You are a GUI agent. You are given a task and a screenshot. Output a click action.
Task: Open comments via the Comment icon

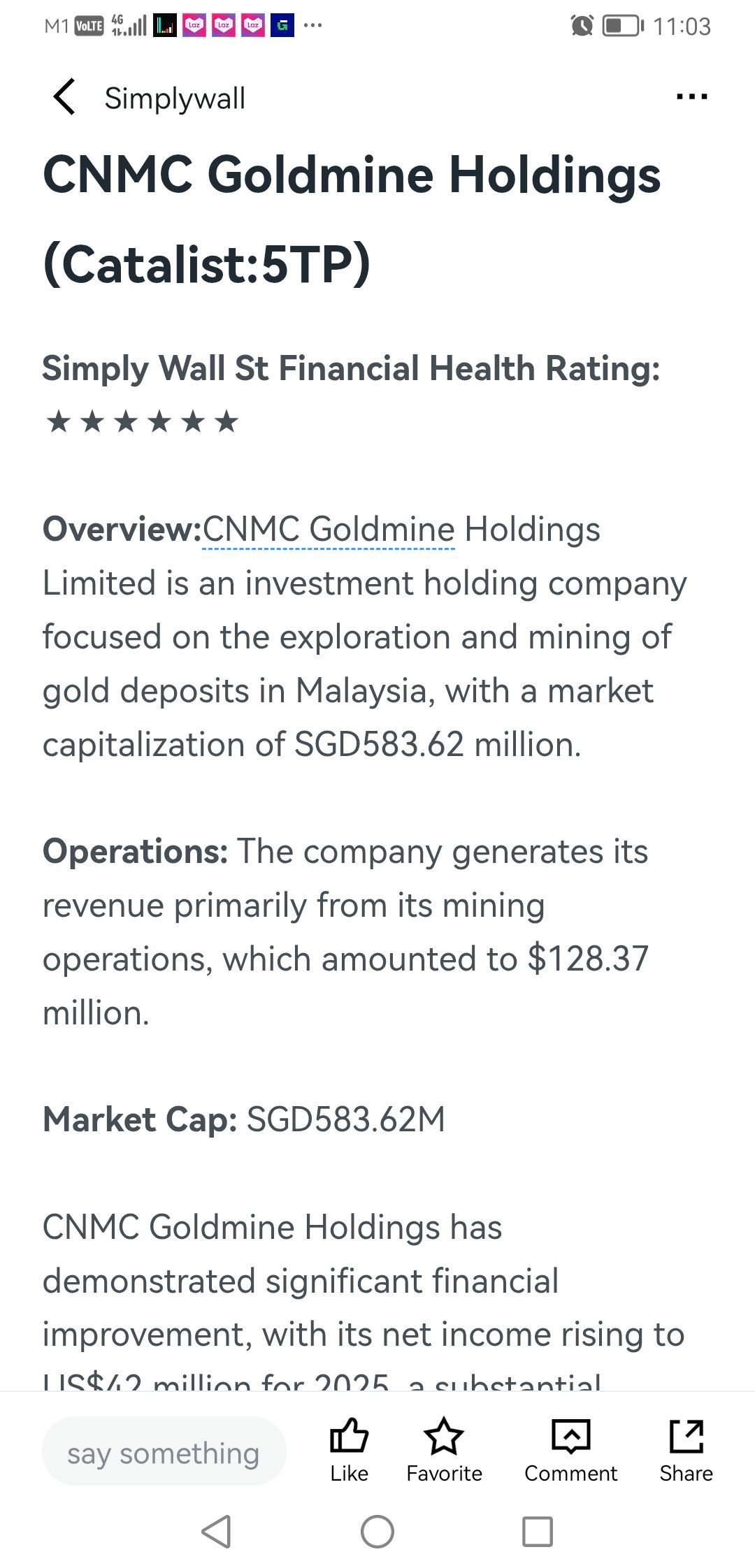[570, 1449]
